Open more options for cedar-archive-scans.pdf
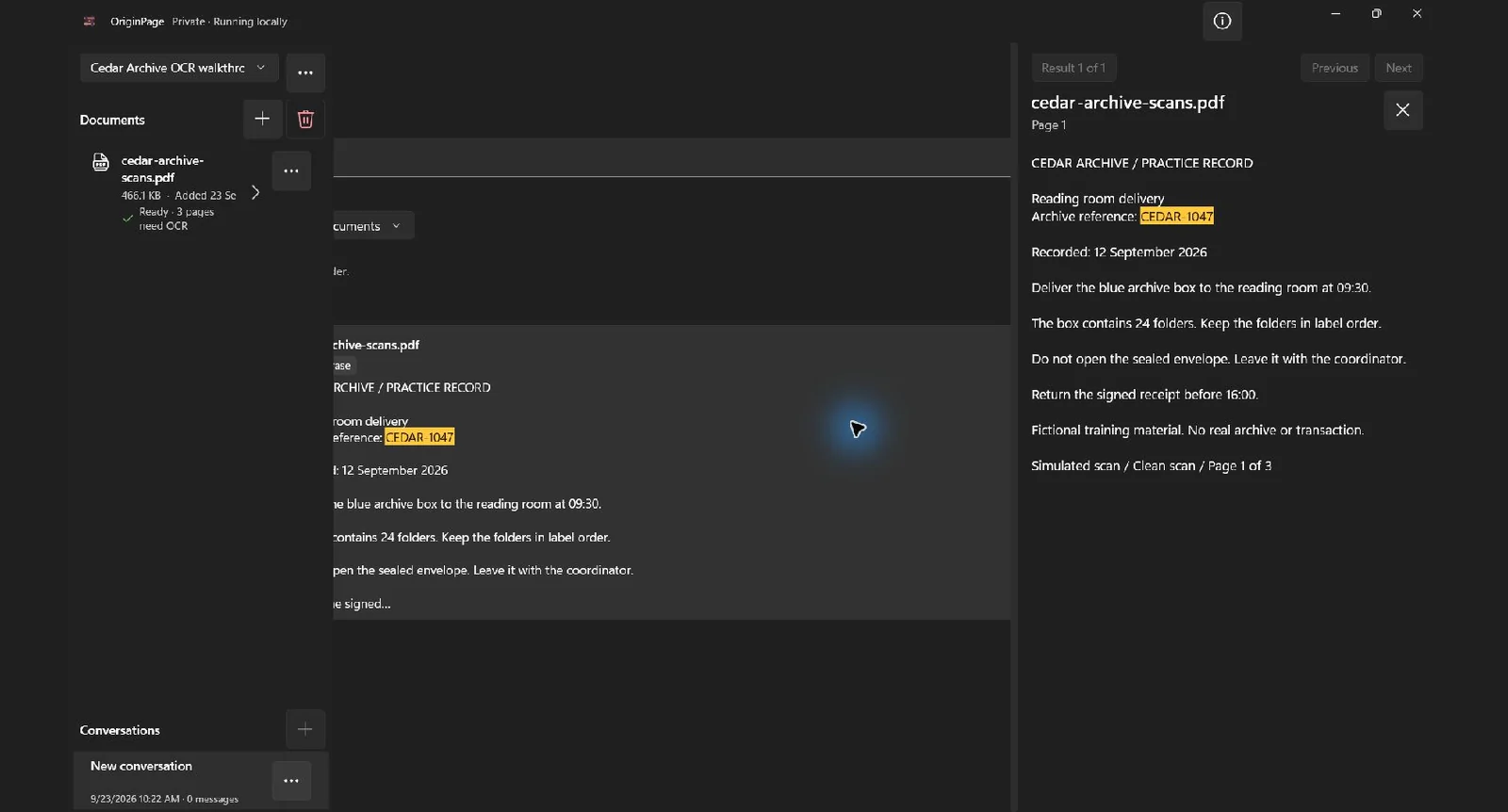The image size is (1508, 812). (x=291, y=171)
